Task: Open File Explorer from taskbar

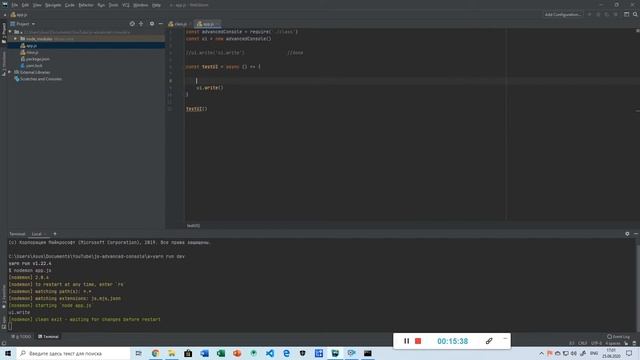Action: 172,353
